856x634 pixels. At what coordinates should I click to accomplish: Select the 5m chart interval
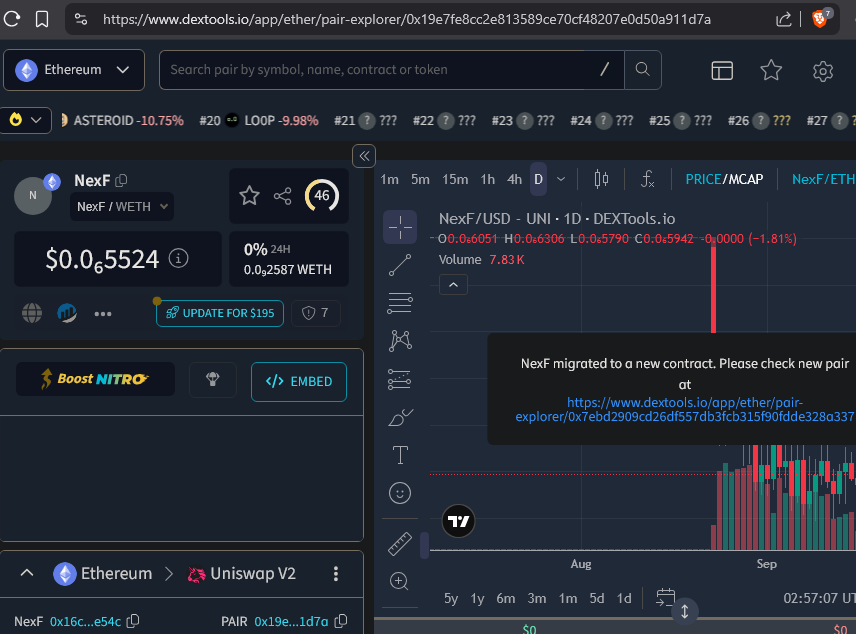(x=420, y=180)
